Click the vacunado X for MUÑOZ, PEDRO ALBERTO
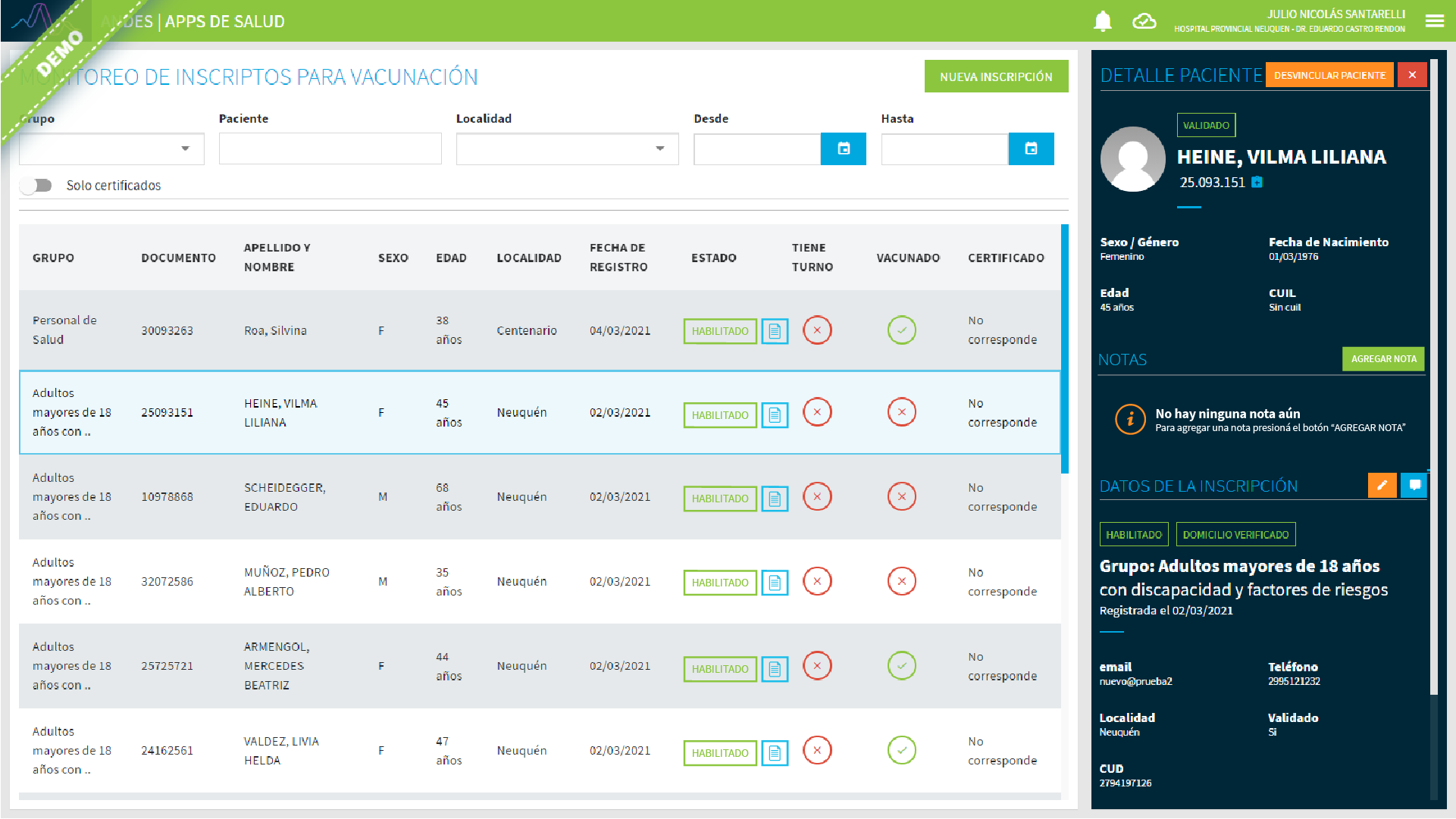 click(901, 582)
